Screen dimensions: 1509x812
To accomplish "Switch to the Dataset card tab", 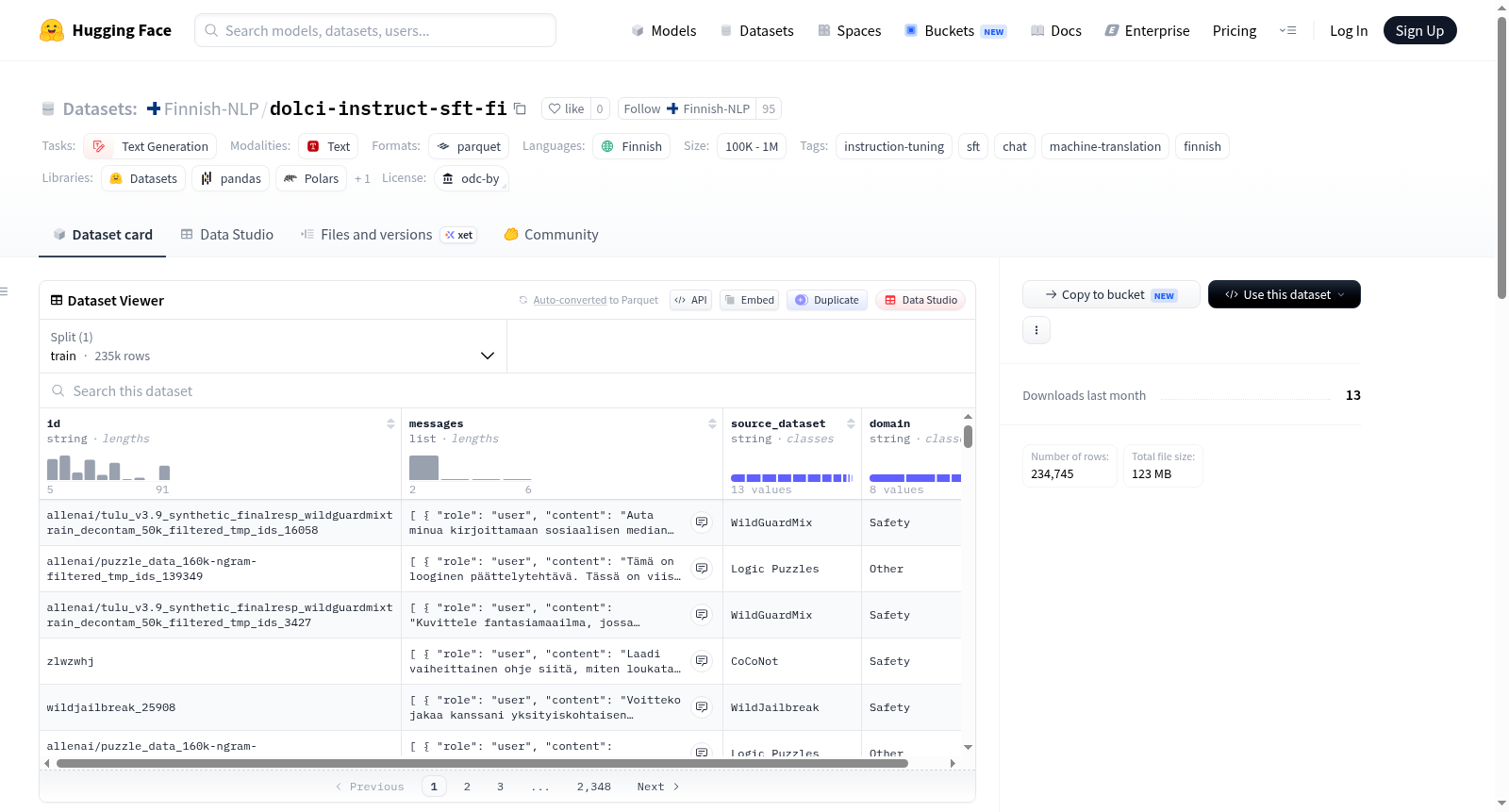I will click(102, 235).
